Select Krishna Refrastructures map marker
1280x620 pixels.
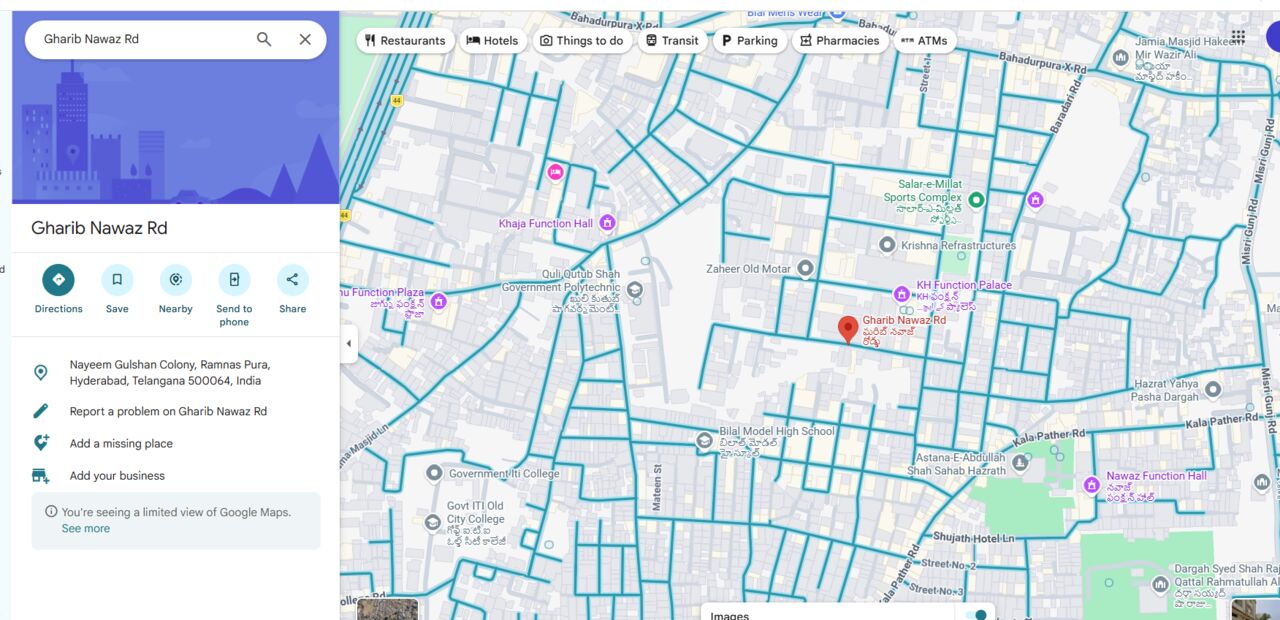[886, 245]
